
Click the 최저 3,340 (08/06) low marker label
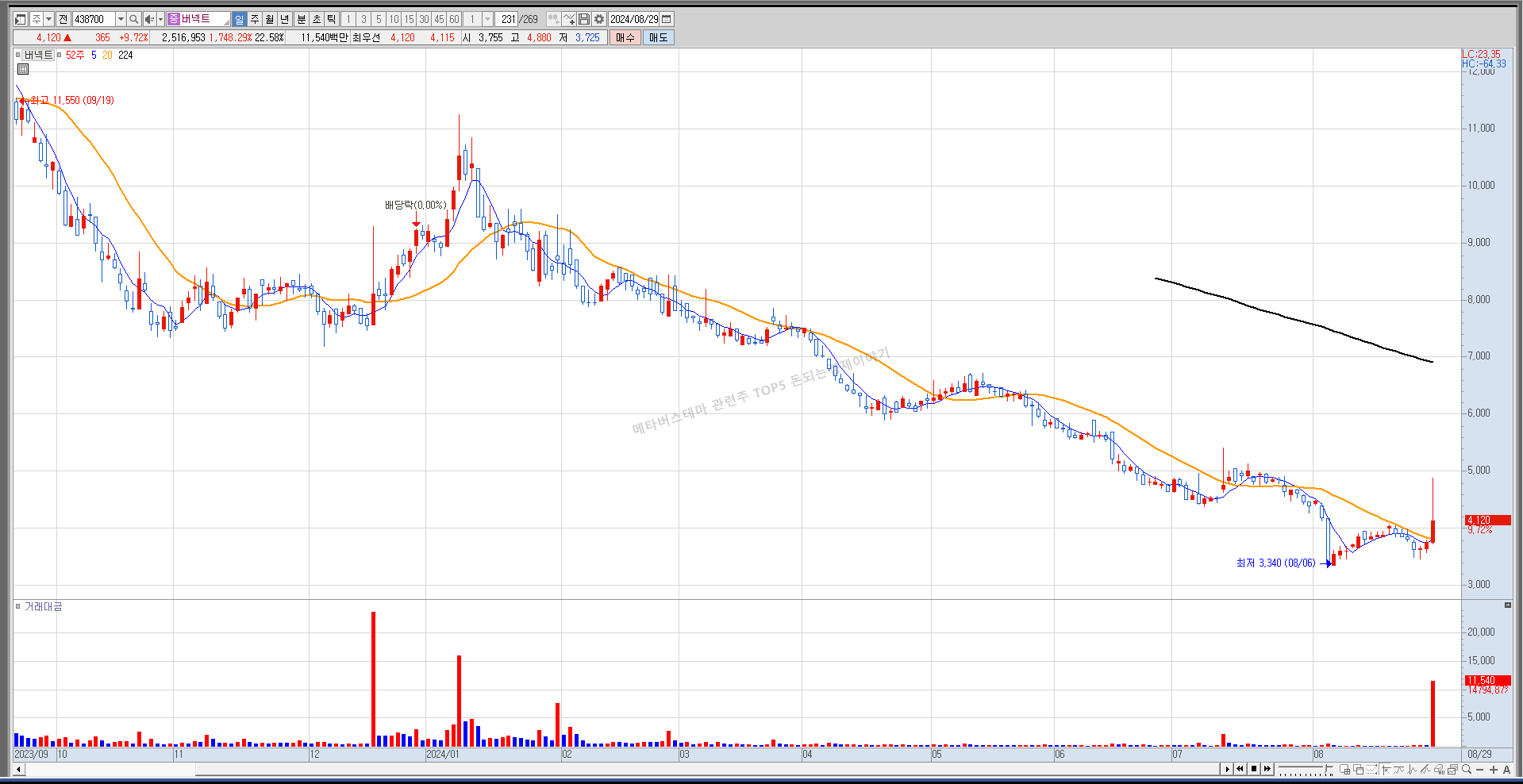(1275, 563)
